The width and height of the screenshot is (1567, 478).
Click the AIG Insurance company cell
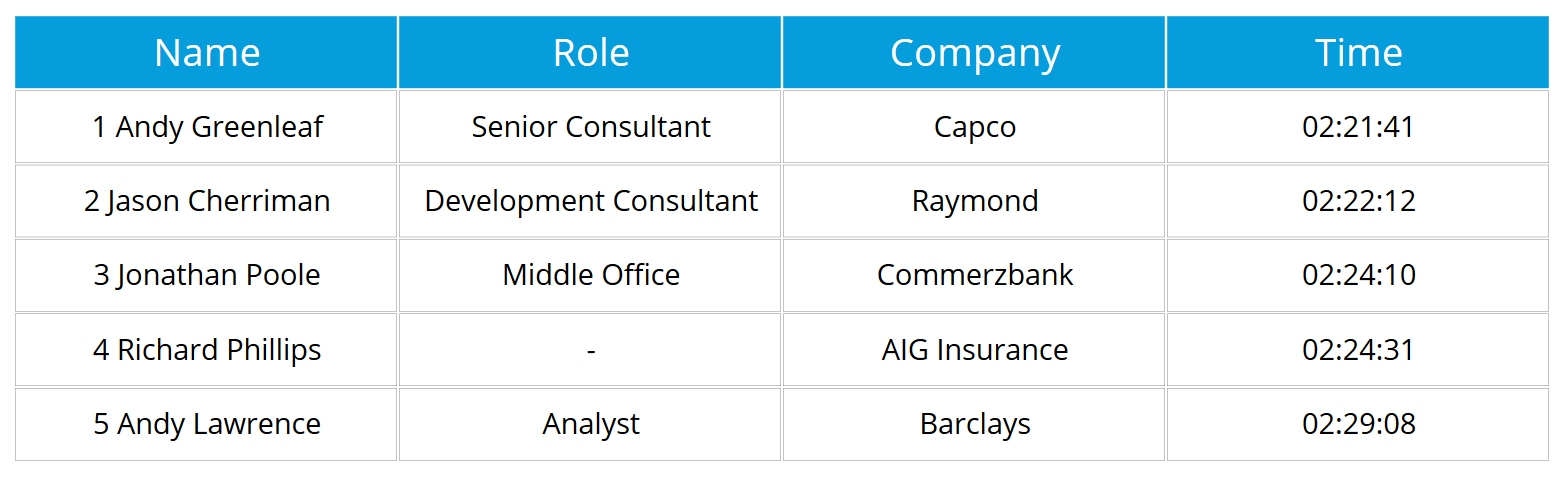coord(975,350)
